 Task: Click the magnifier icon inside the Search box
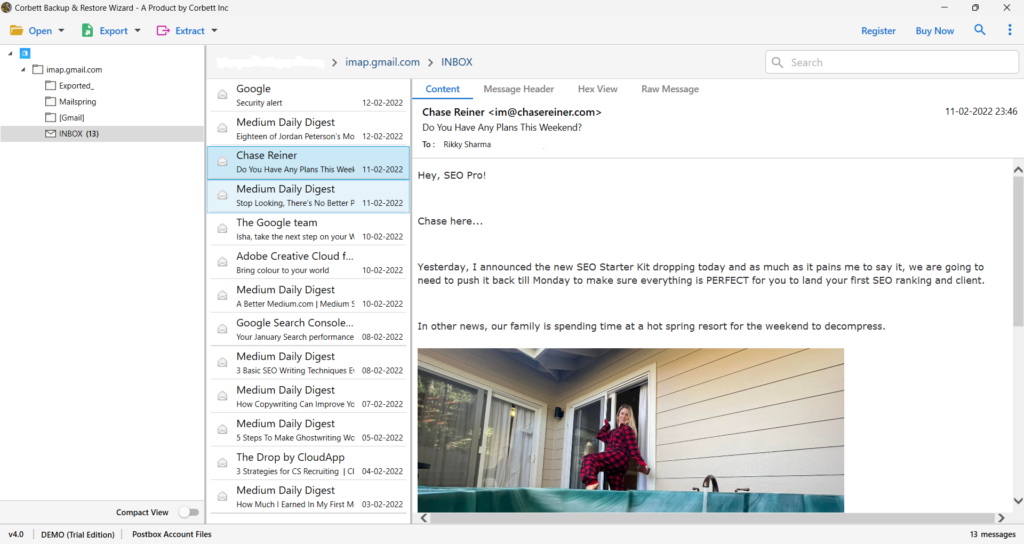tap(777, 62)
